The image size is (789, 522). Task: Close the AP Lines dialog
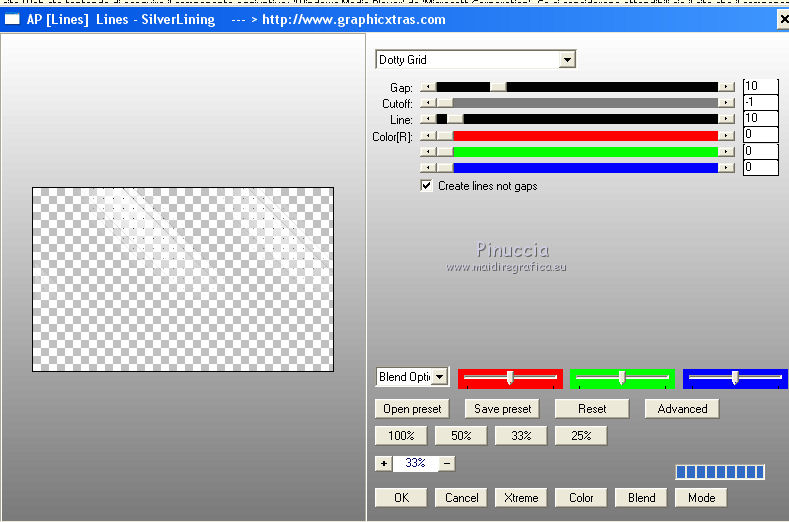(x=783, y=20)
